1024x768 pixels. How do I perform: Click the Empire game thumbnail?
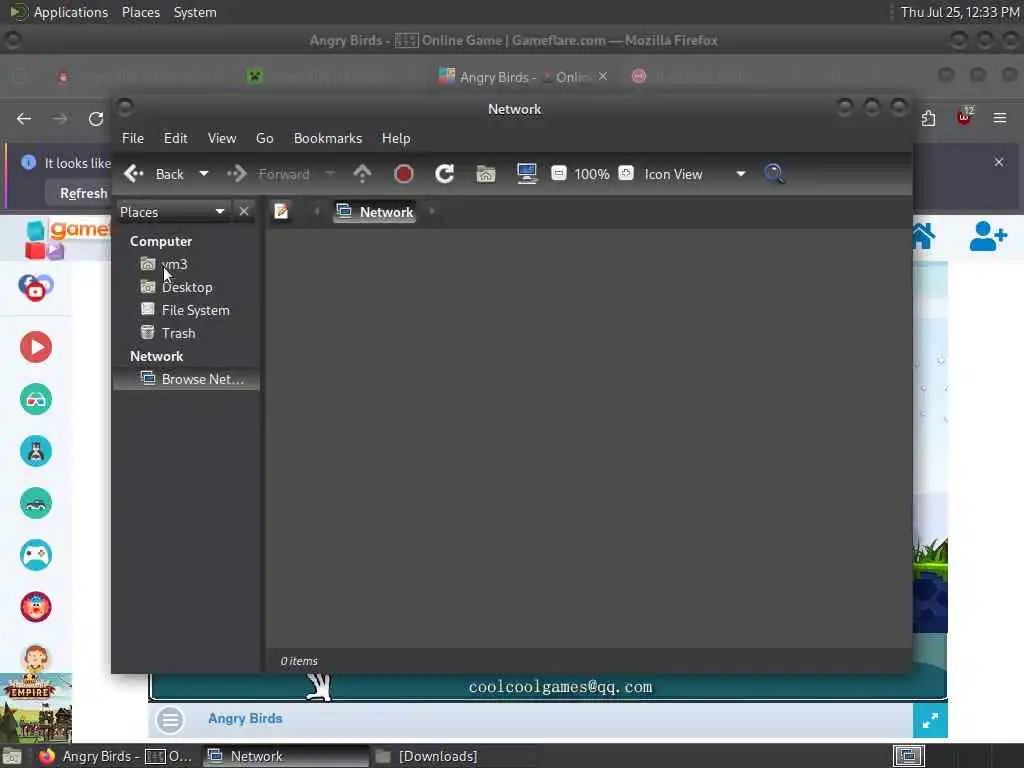point(36,708)
